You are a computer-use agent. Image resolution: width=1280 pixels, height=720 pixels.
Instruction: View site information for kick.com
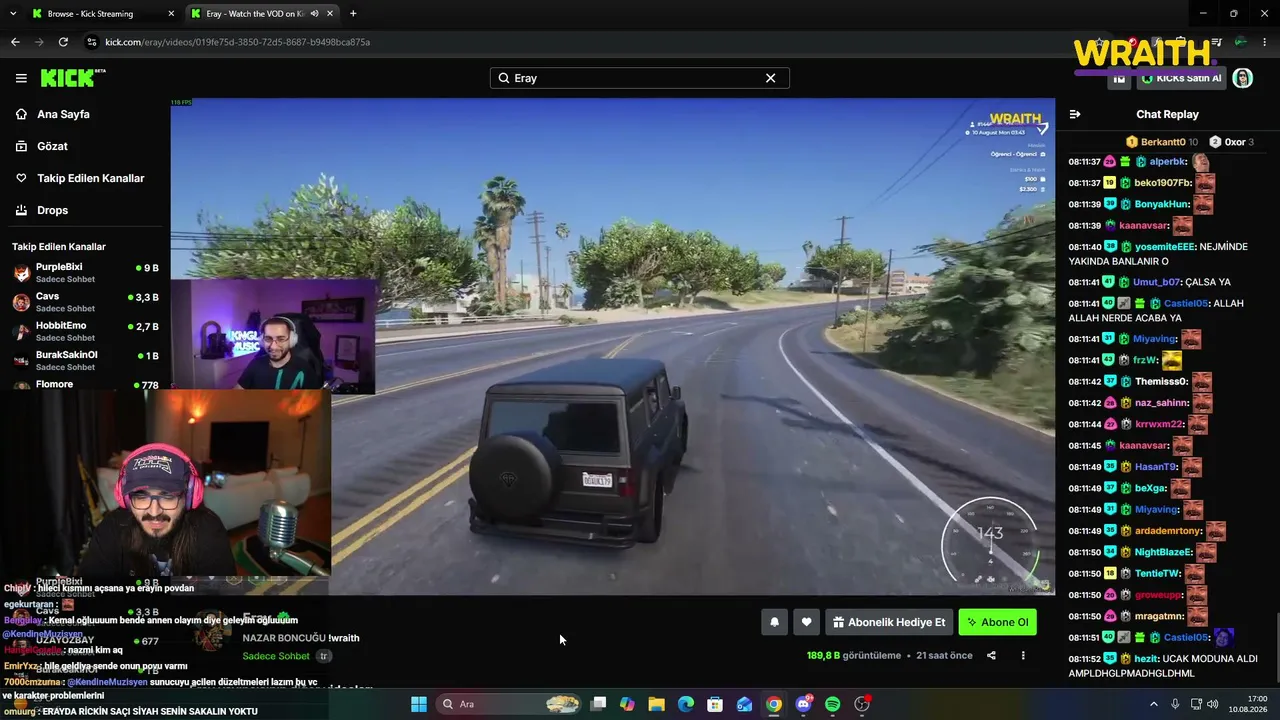[x=92, y=42]
